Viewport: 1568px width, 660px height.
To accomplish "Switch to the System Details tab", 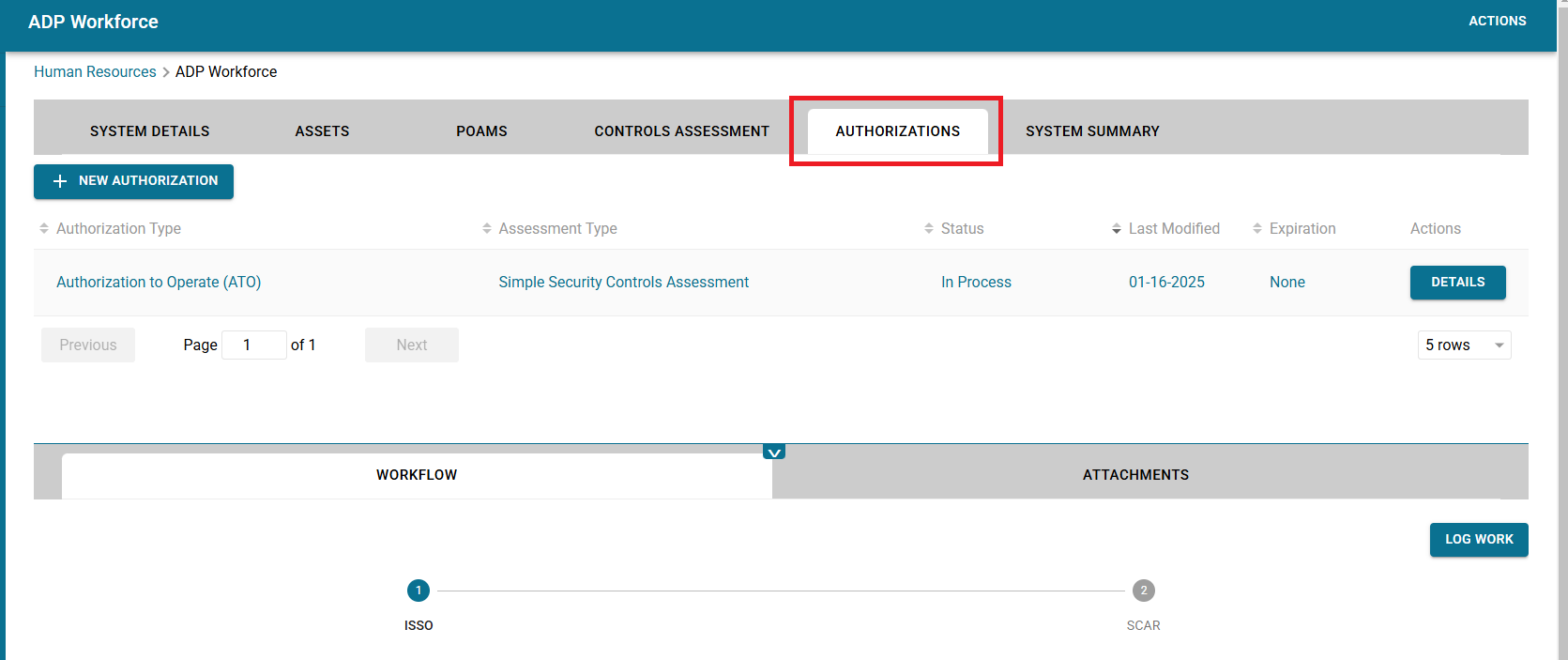I will pos(150,131).
